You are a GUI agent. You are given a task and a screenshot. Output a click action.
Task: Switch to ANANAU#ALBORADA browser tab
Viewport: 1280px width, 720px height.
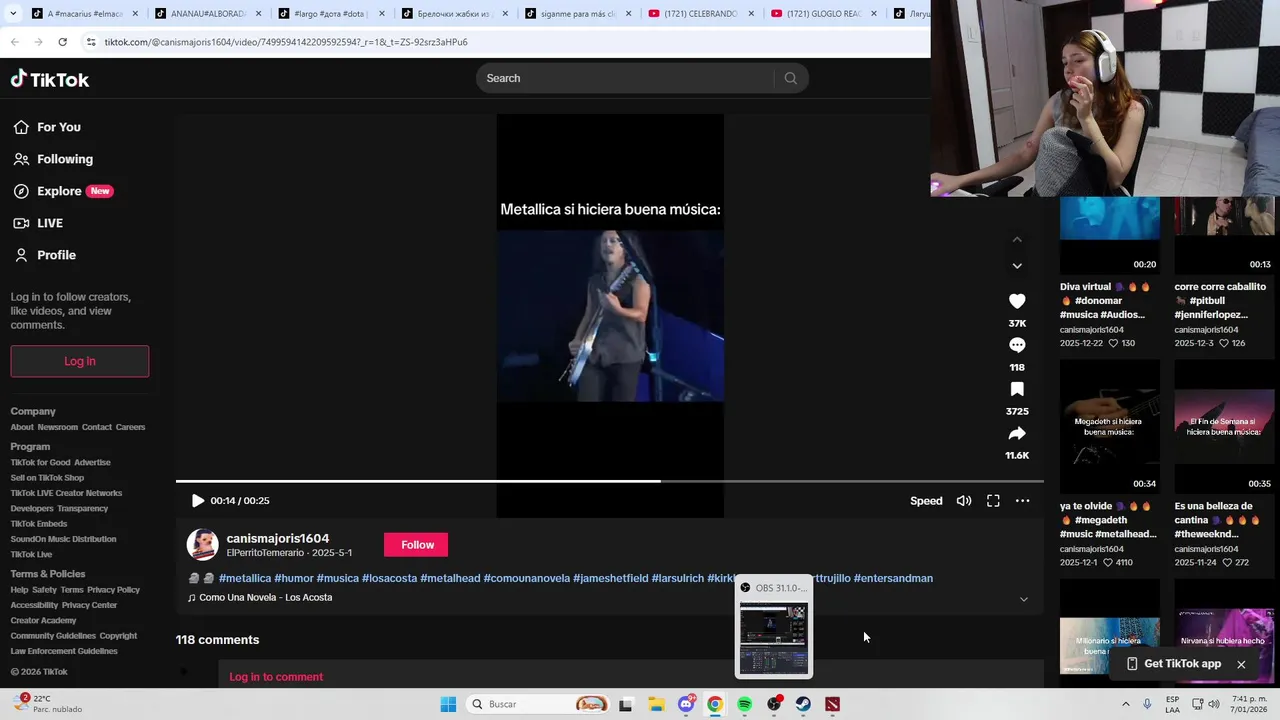click(208, 14)
